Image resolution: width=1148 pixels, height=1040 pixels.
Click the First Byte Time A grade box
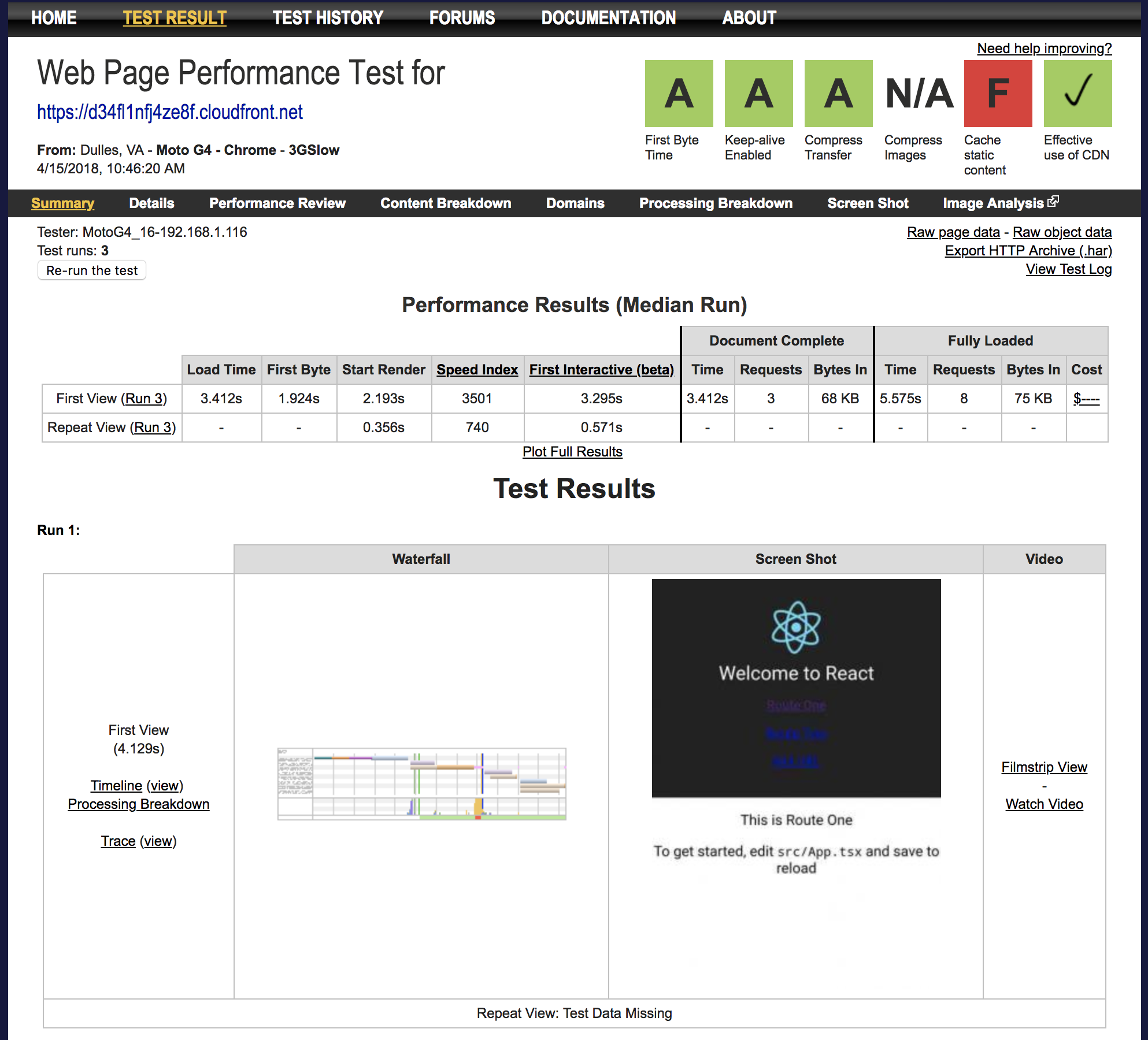tap(679, 94)
